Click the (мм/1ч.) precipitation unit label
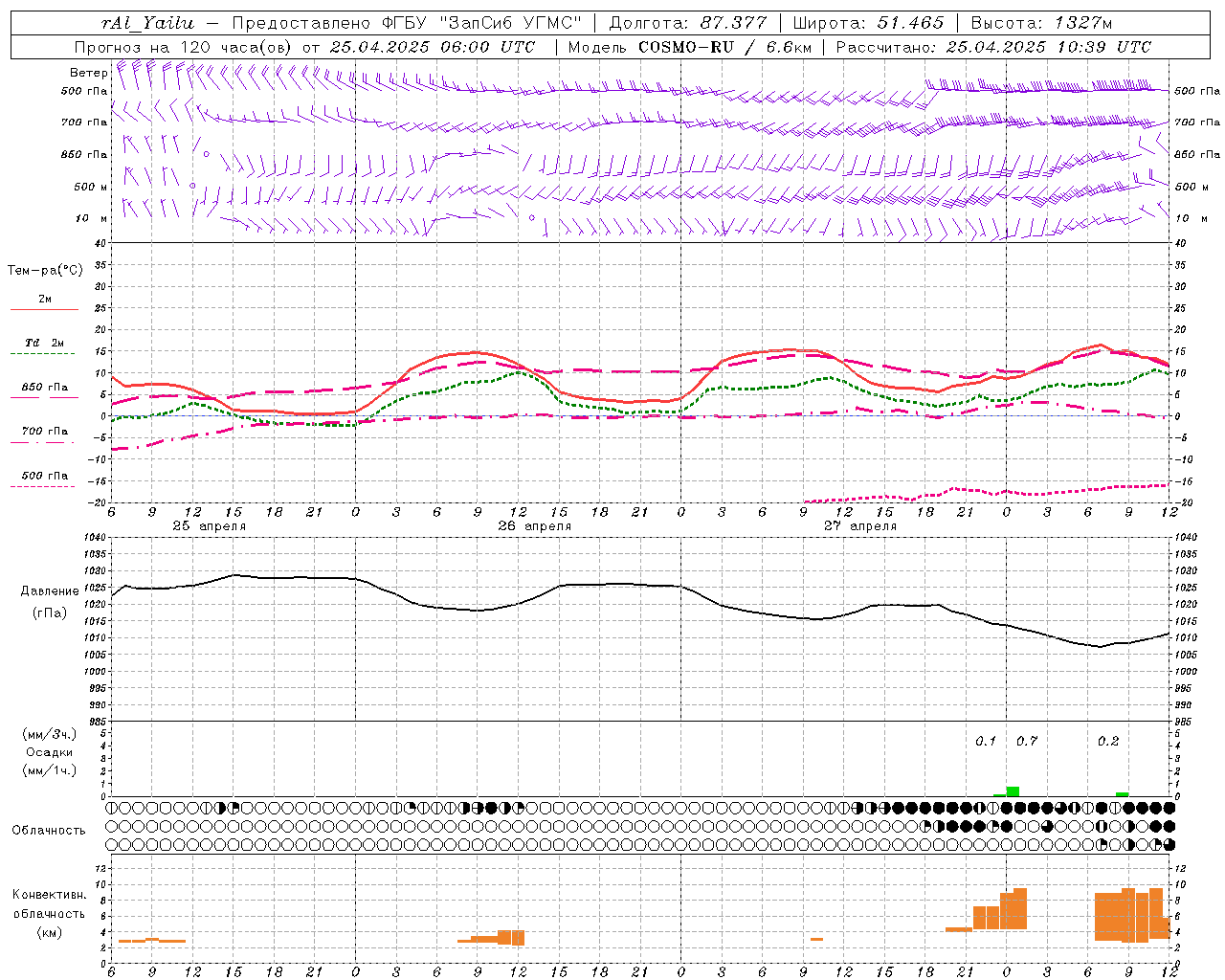1225x980 pixels. (x=49, y=770)
